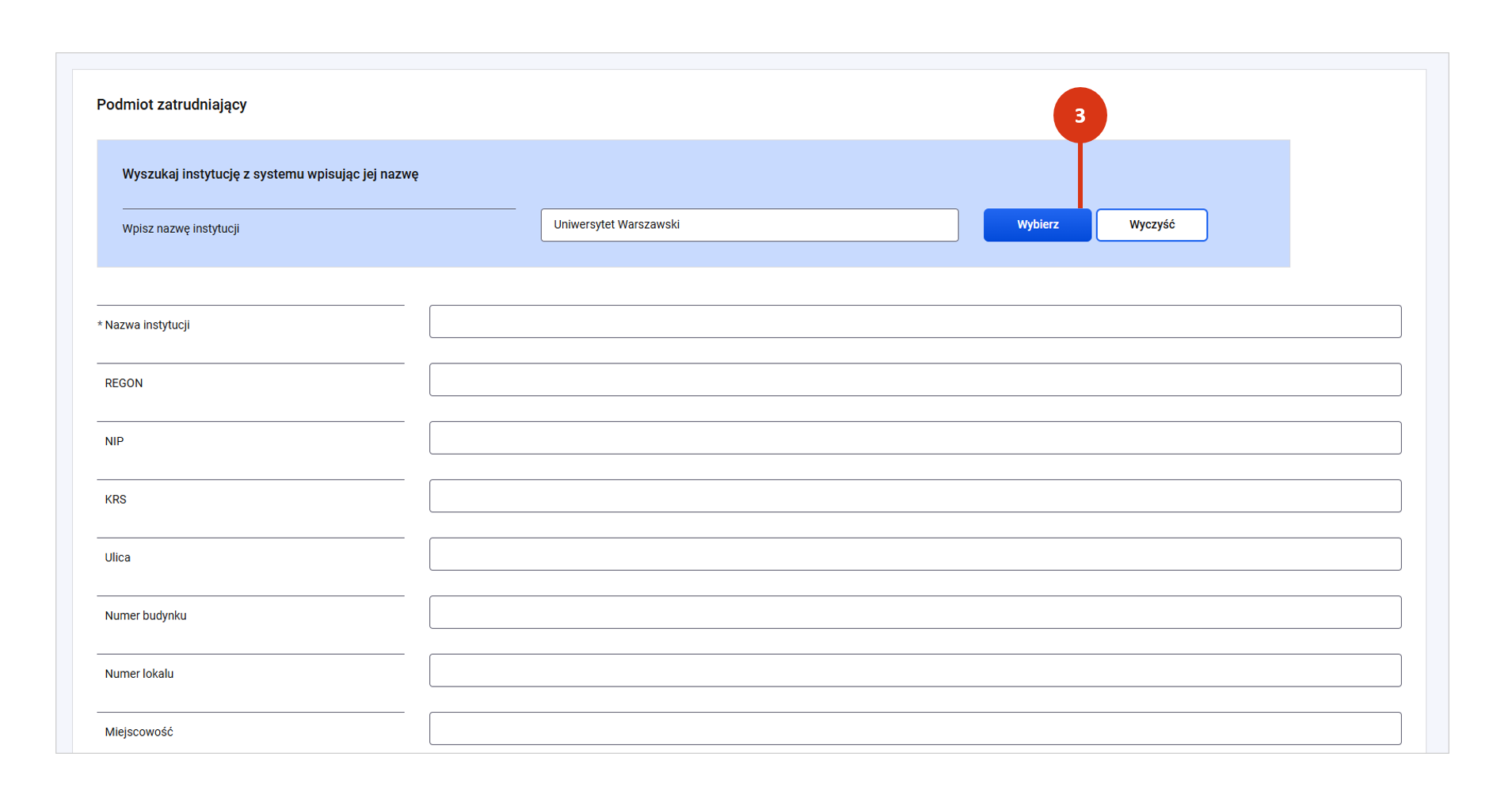This screenshot has width=1512, height=795.
Task: Select the Numer lokalu input field
Action: coord(914,671)
